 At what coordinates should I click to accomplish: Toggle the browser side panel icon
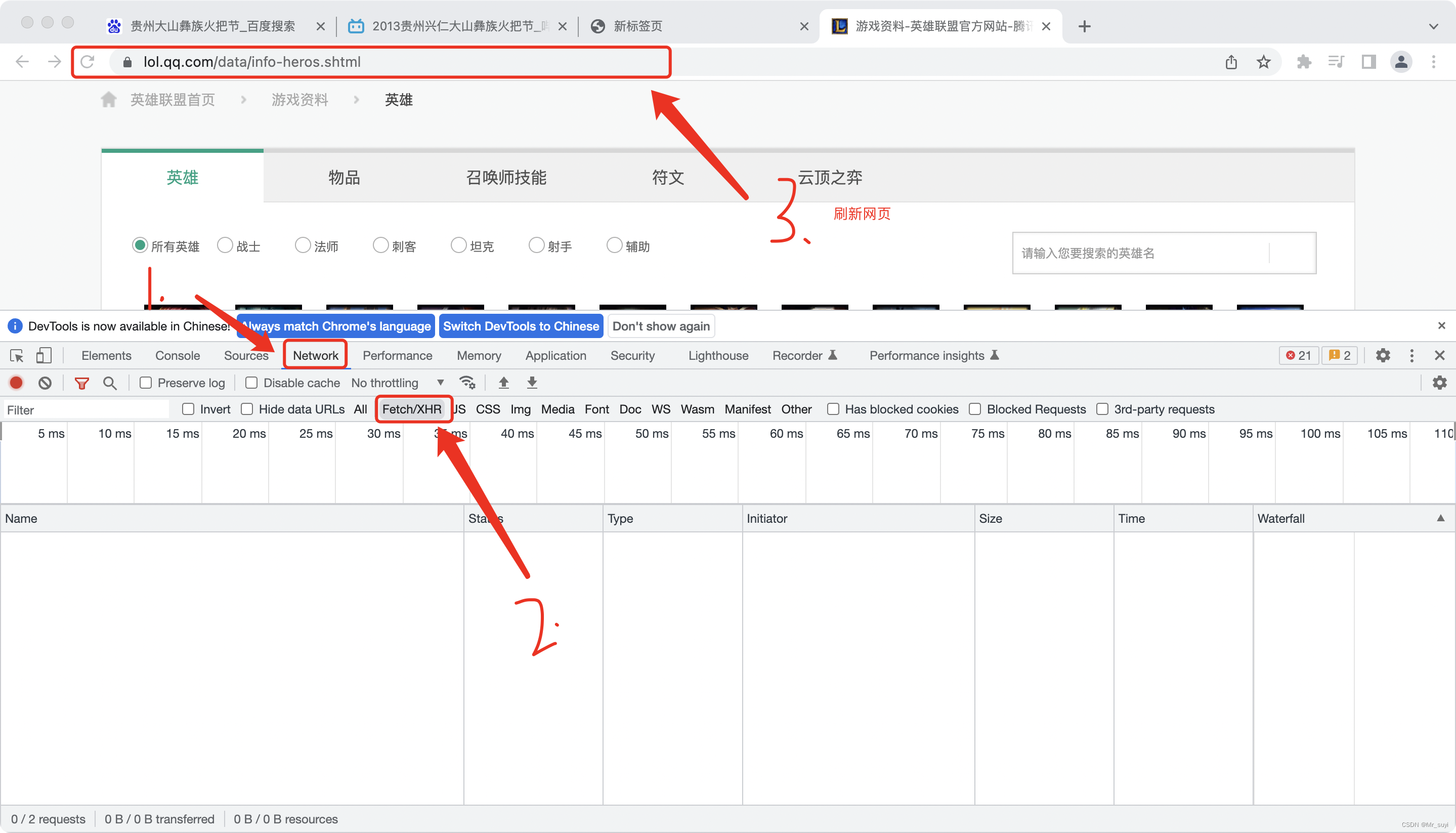1368,61
